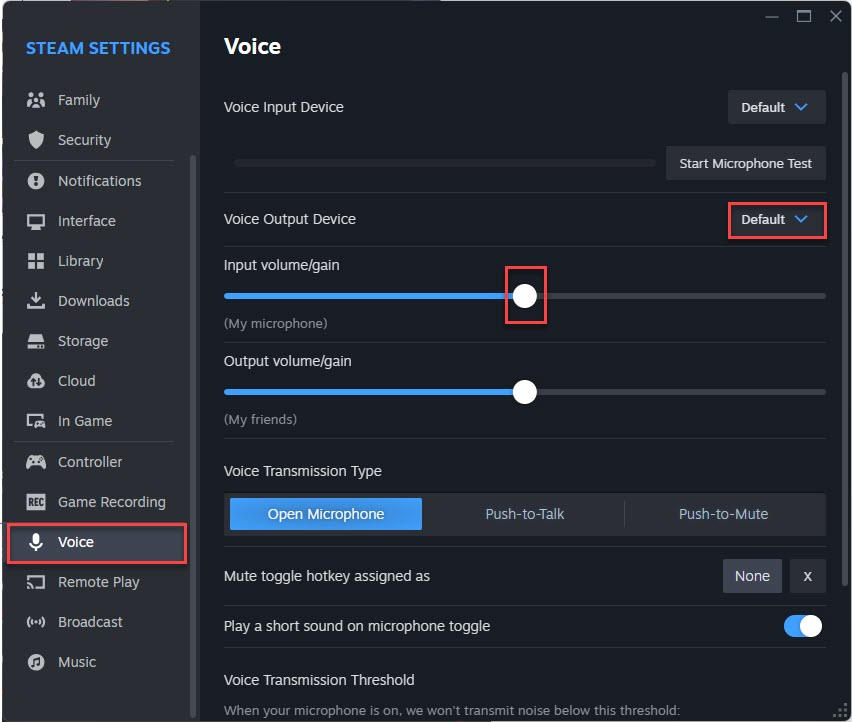Click the Output volume/gain slider handle
Image resolution: width=852 pixels, height=722 pixels.
pos(525,392)
